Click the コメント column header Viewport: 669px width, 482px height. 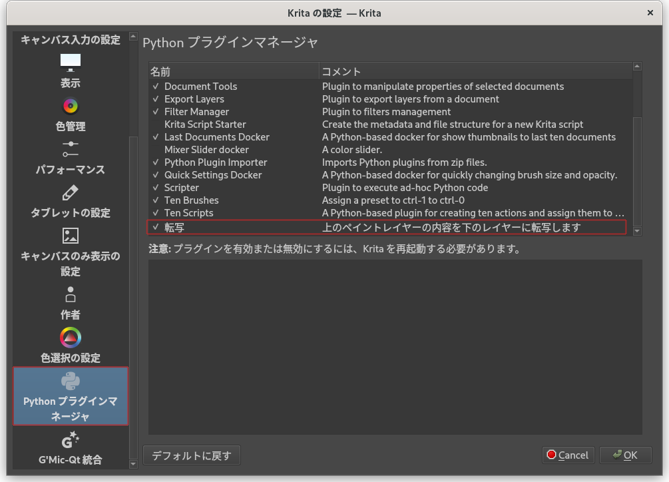point(476,72)
